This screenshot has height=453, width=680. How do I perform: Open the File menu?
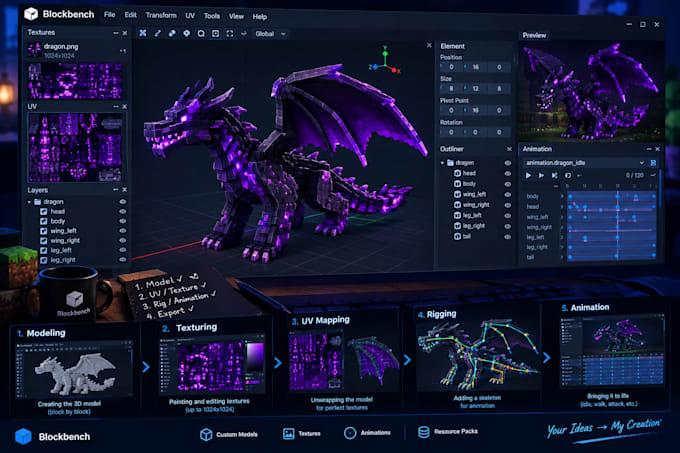(109, 15)
